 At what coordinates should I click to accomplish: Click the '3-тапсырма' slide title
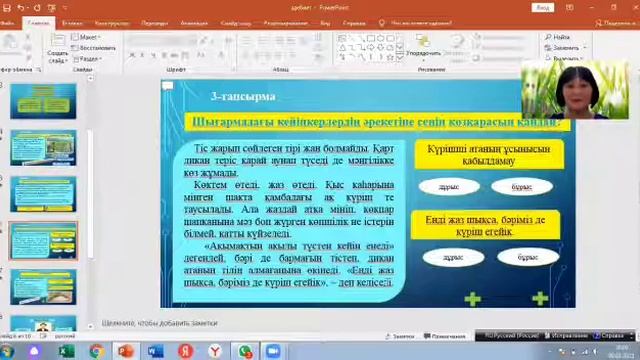tap(243, 96)
